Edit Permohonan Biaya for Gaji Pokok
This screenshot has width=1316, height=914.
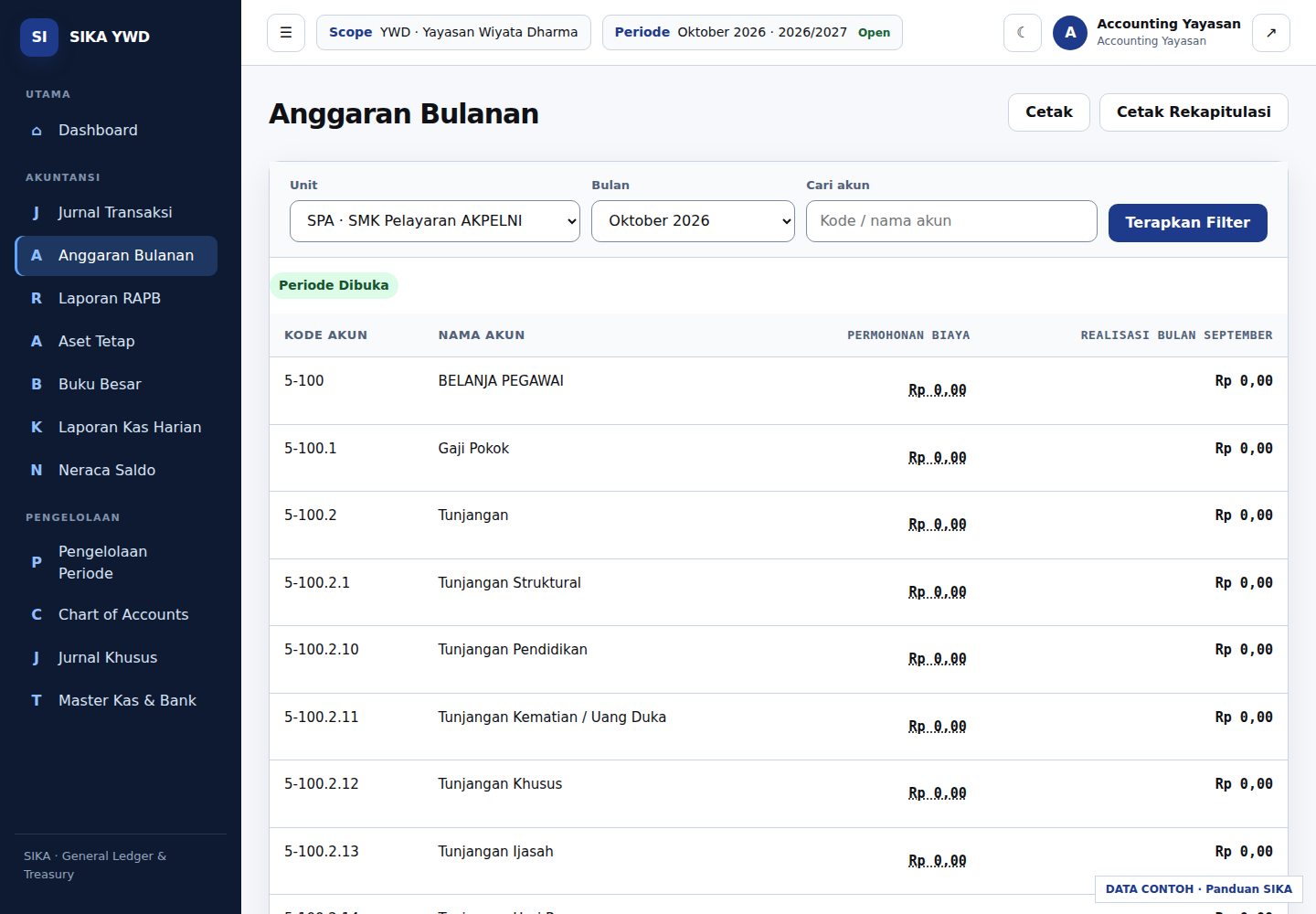[x=937, y=458]
